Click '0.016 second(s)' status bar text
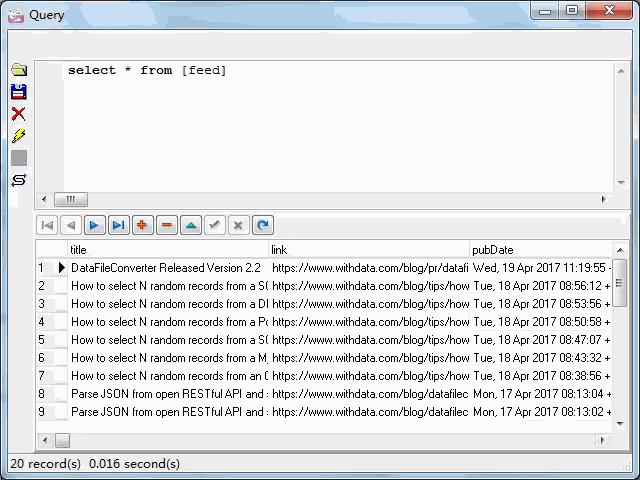 134,464
